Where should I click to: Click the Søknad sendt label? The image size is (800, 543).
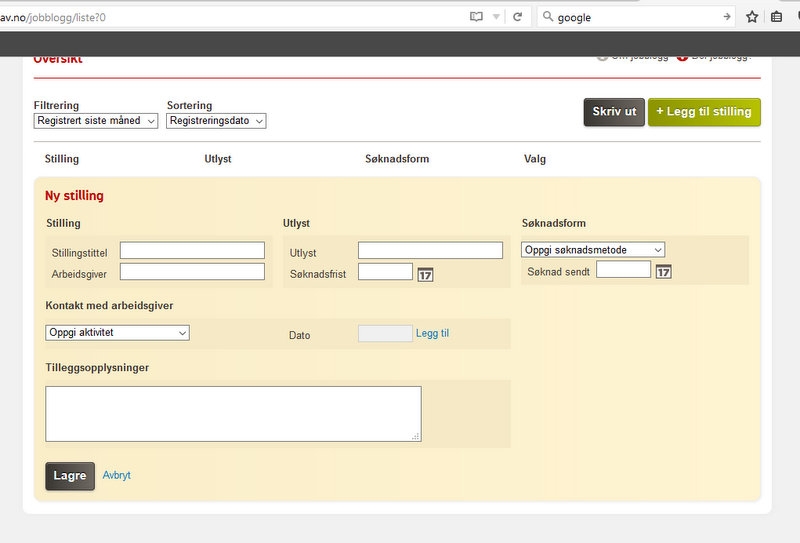tap(558, 272)
